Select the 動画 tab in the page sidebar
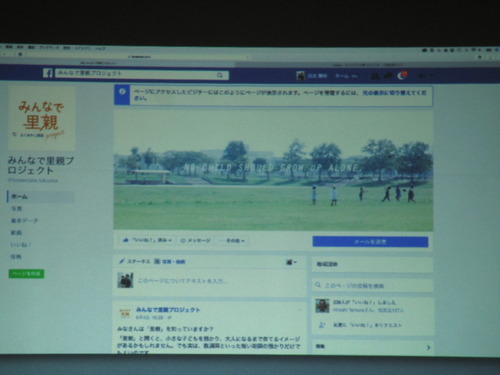Screen dimensions: 500x375 [x=16, y=233]
